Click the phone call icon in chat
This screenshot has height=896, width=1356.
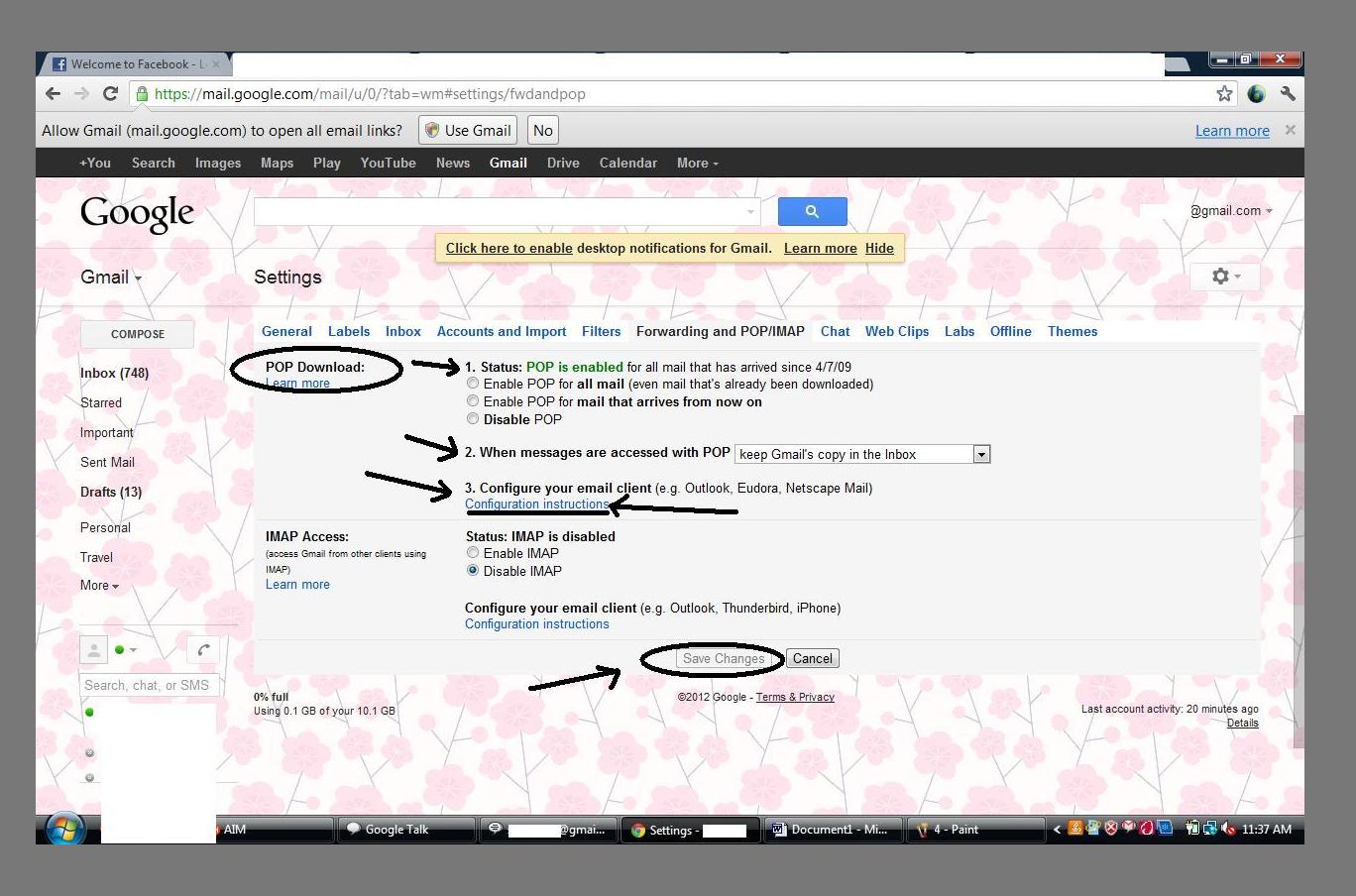[x=203, y=650]
